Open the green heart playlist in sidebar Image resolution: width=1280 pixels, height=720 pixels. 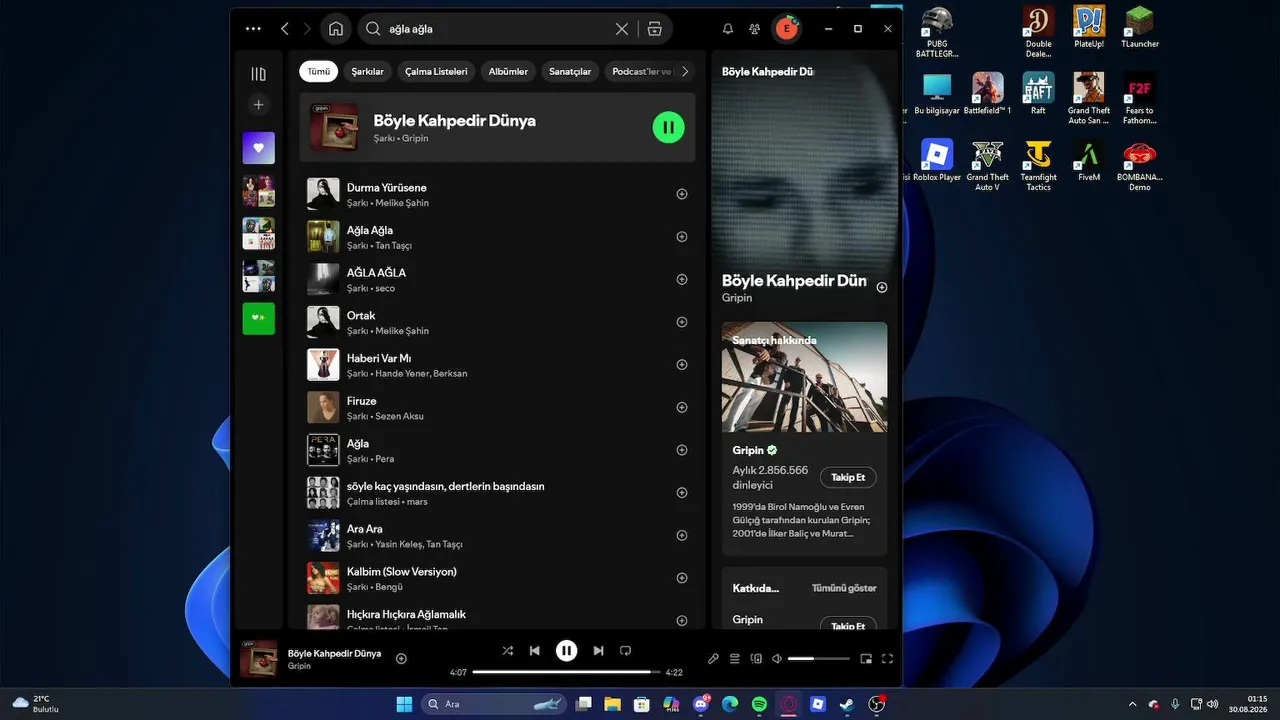[x=258, y=318]
